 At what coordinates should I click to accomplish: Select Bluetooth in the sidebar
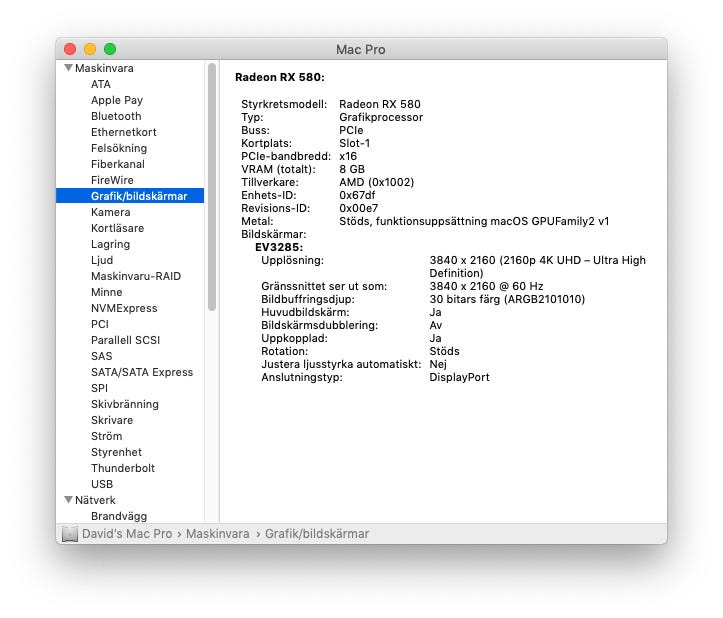click(x=116, y=116)
